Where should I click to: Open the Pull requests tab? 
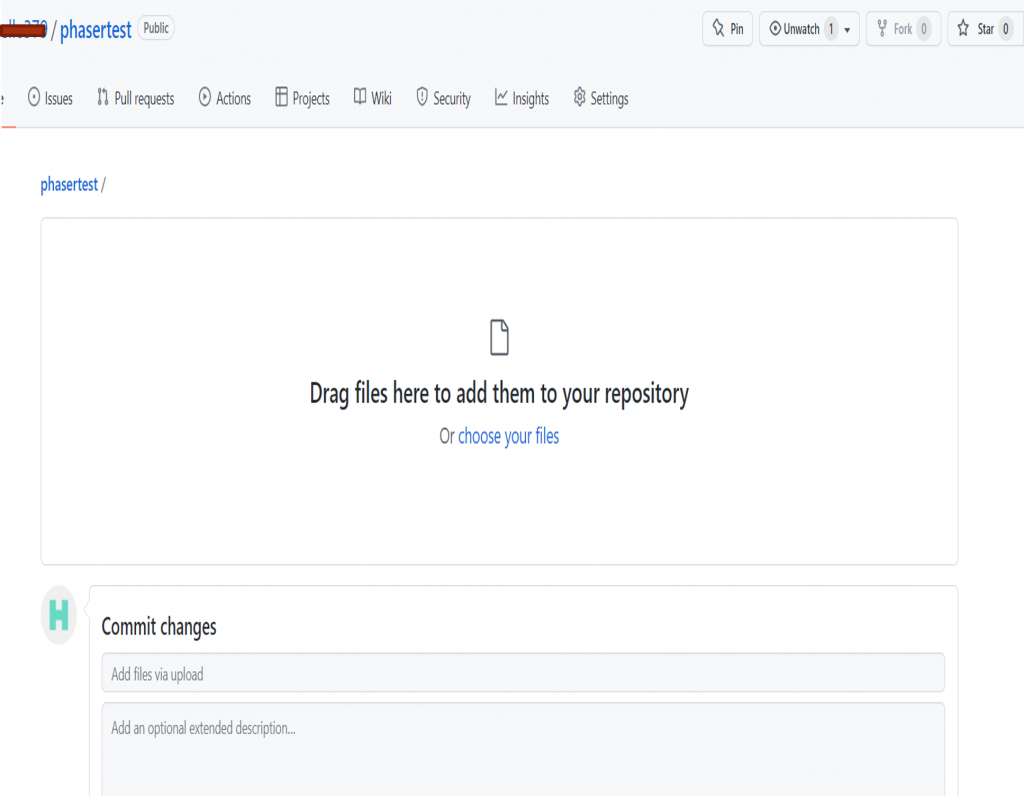[136, 98]
